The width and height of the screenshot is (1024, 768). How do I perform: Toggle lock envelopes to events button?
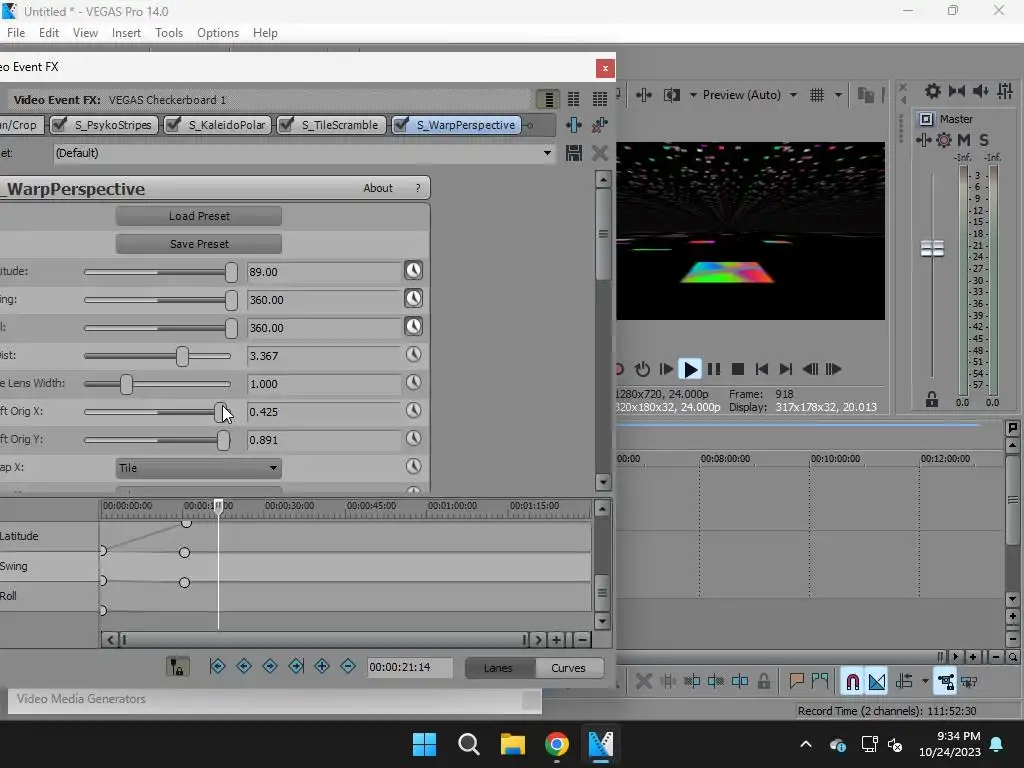click(x=945, y=682)
